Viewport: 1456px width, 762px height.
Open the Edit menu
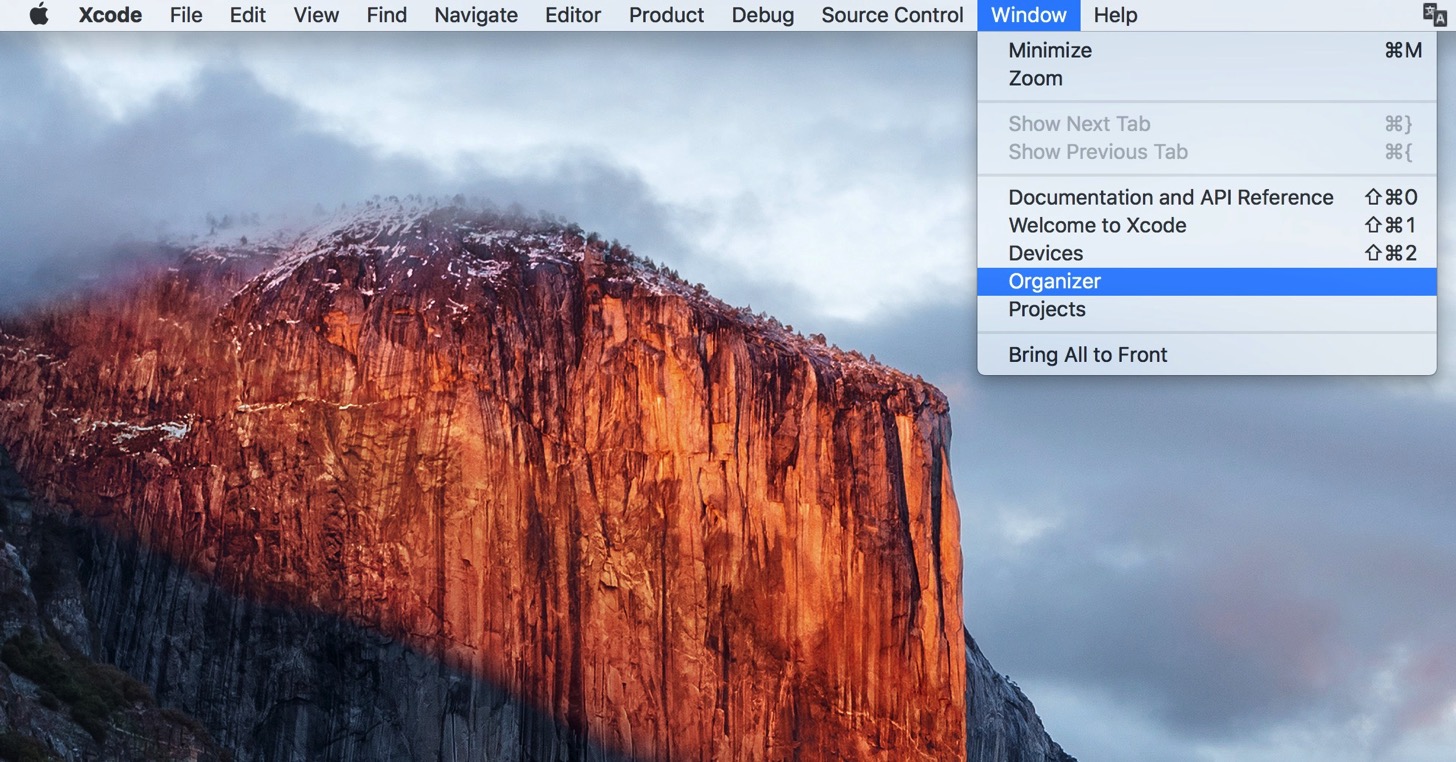248,15
